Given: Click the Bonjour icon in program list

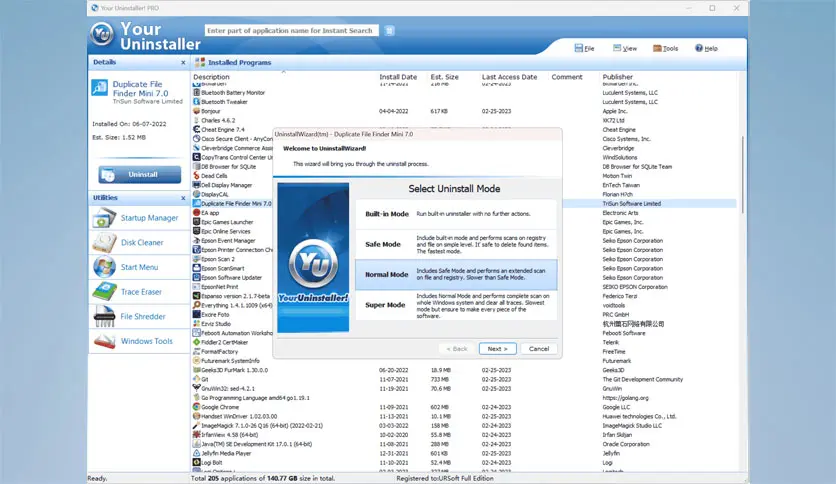Looking at the screenshot, I should [196, 111].
